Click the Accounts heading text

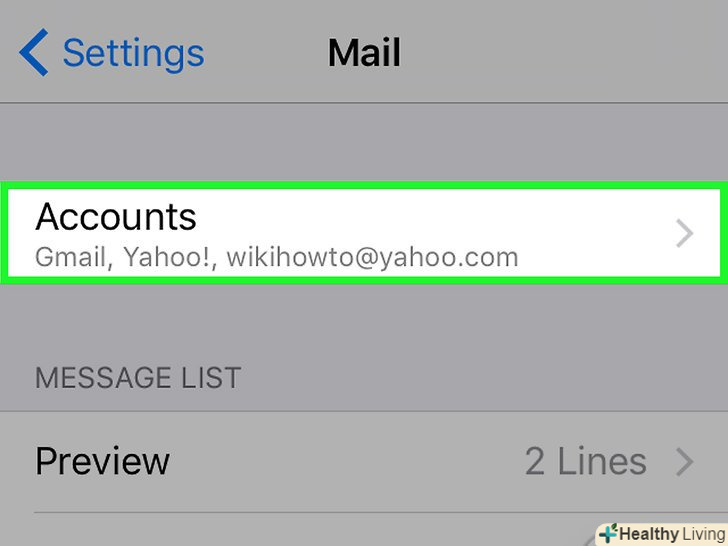tap(116, 216)
